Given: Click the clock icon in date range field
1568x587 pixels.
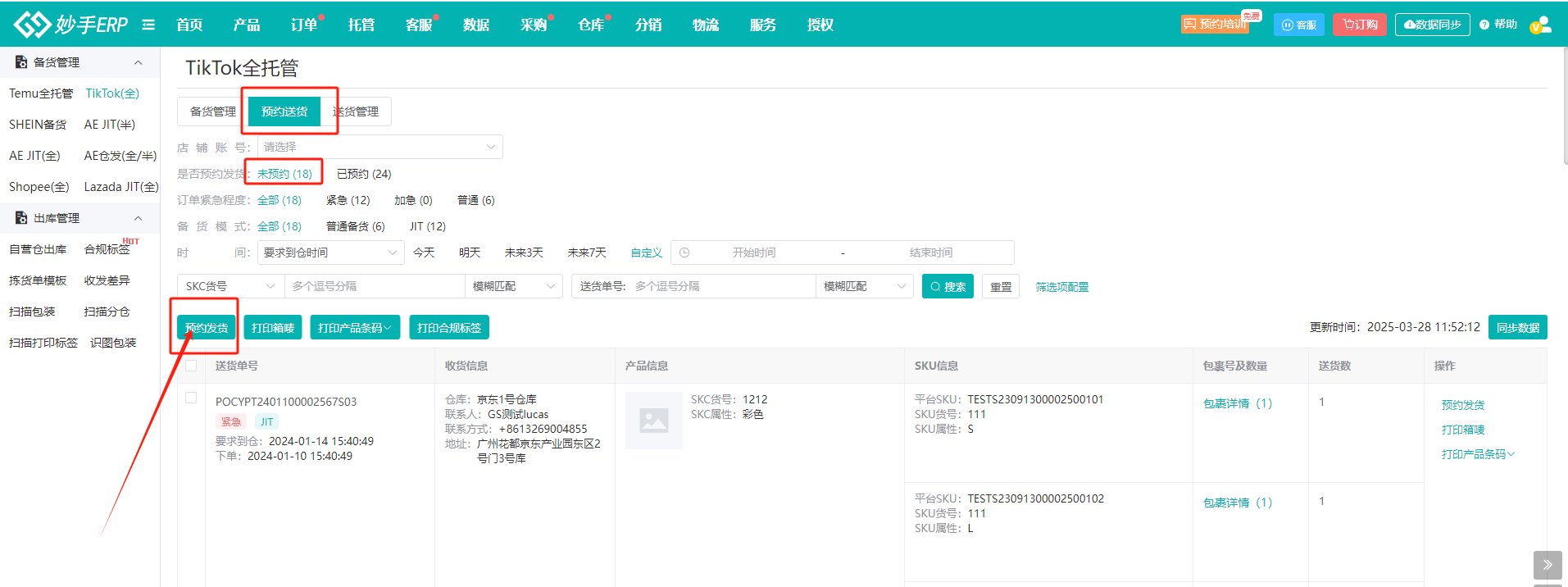Looking at the screenshot, I should (x=684, y=253).
